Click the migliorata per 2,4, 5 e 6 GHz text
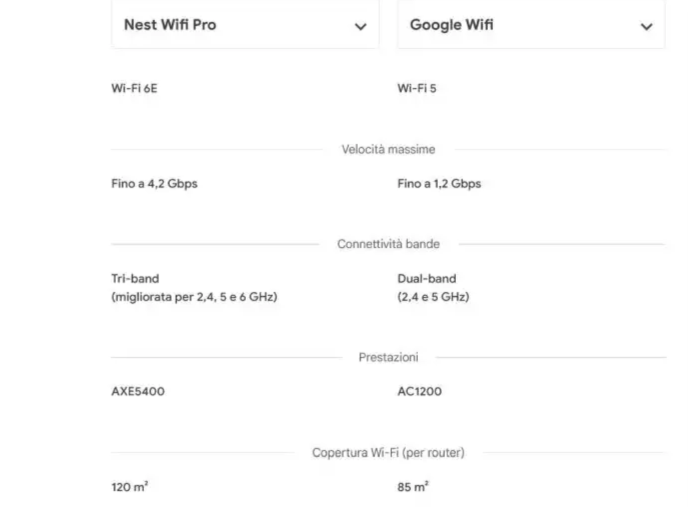 pyautogui.click(x=194, y=297)
